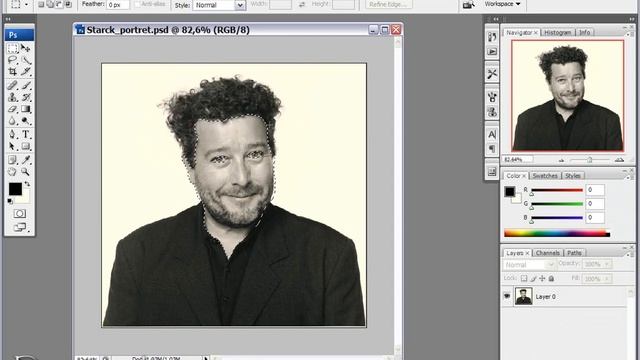Select the Blur tool
Screen dimensions: 640x360
point(13,121)
